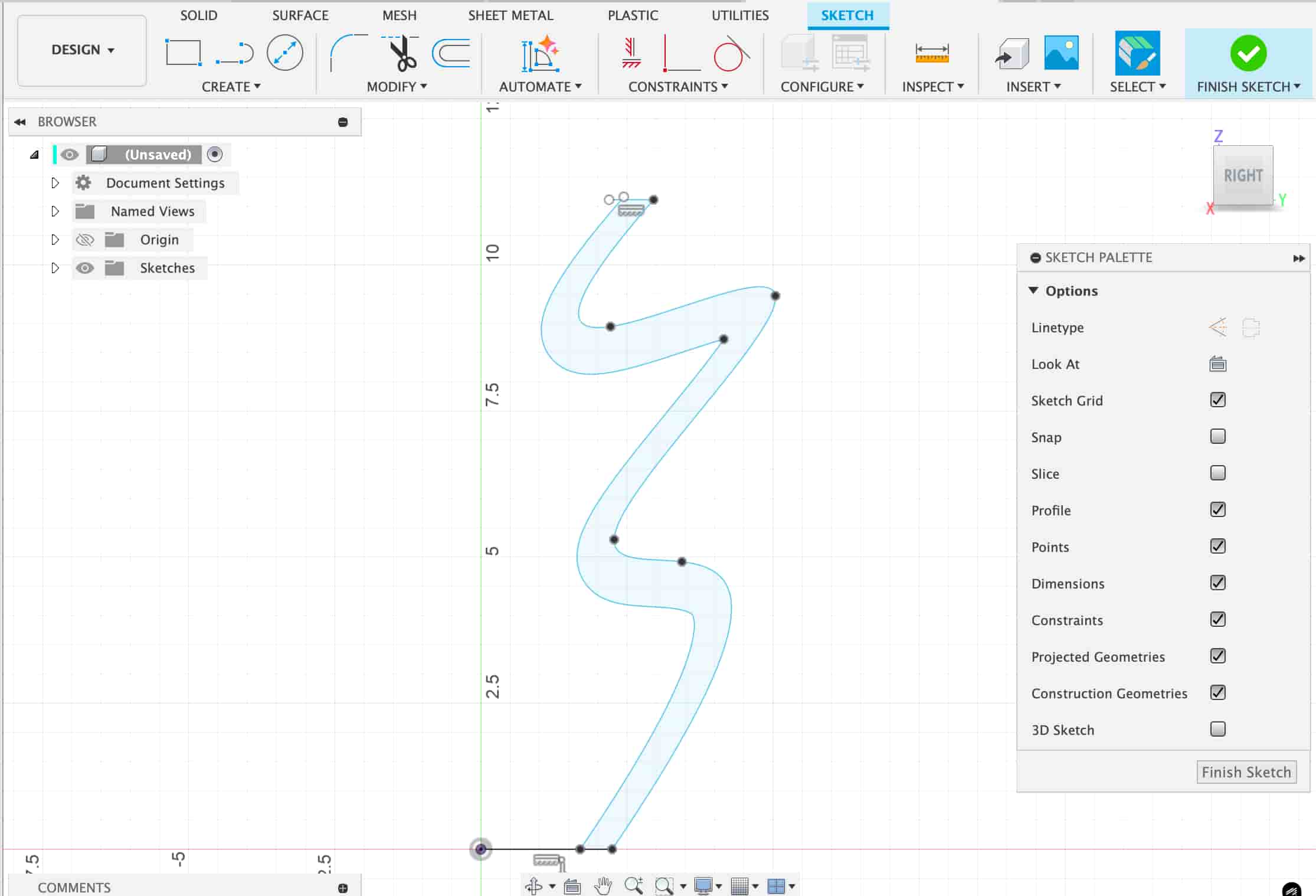
Task: Enable the 3D Sketch checkbox
Action: [x=1217, y=729]
